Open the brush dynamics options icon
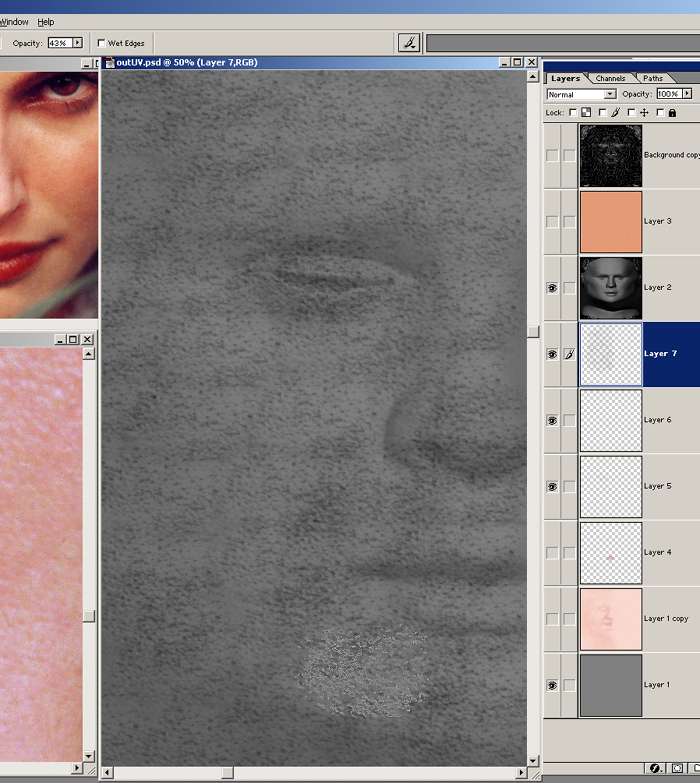700x783 pixels. (408, 43)
